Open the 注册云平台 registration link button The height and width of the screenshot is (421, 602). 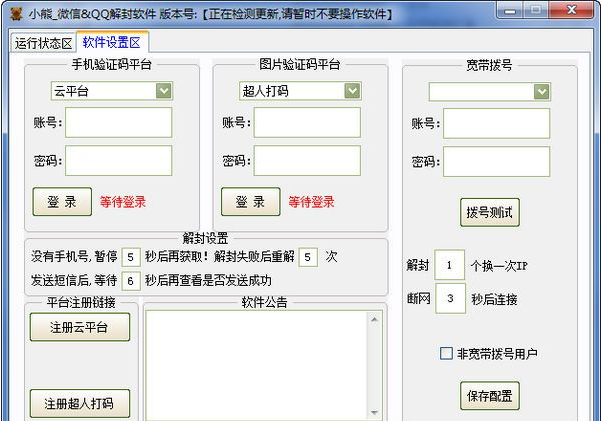pos(80,327)
